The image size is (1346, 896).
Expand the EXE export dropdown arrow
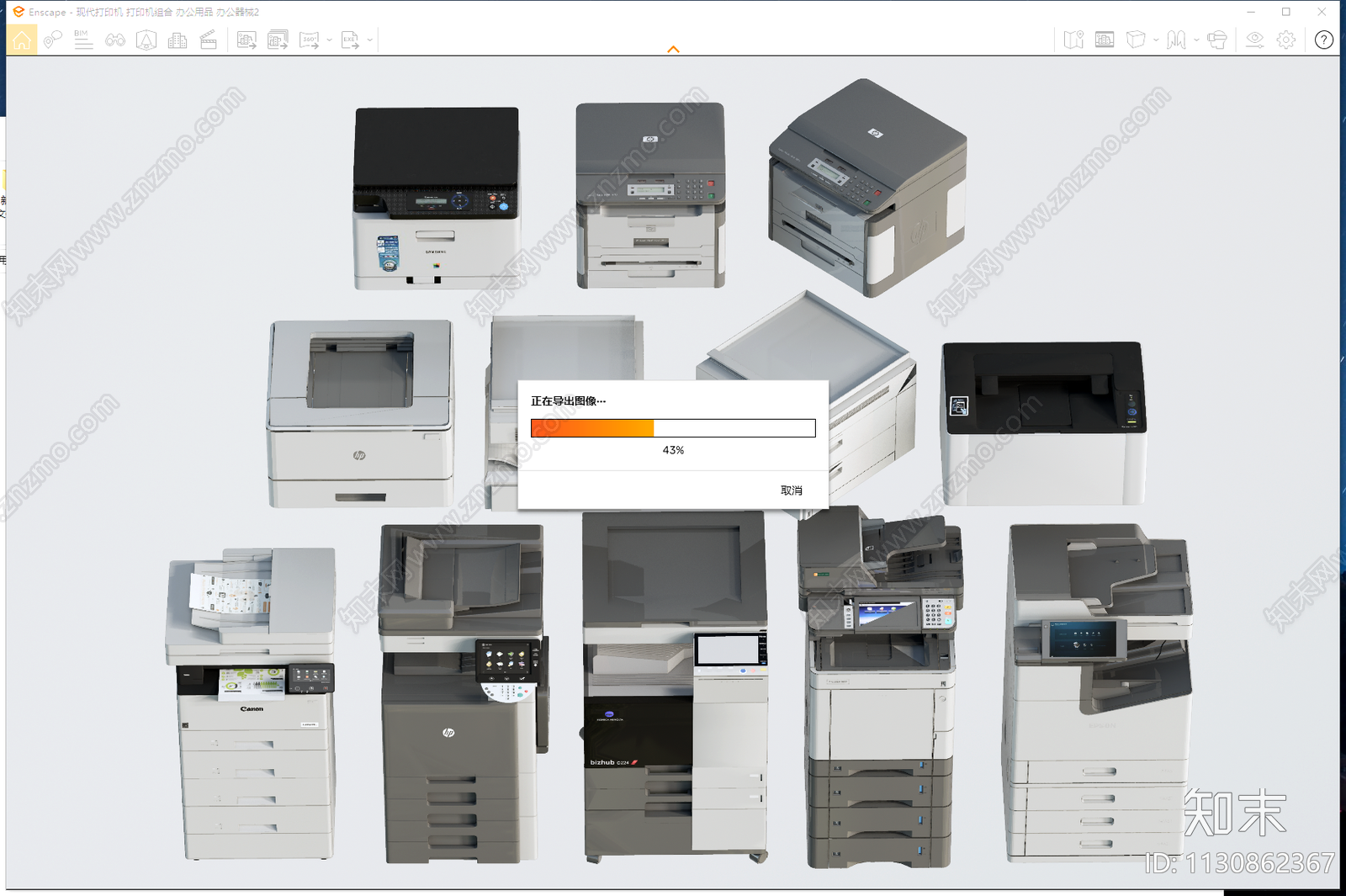tap(370, 40)
